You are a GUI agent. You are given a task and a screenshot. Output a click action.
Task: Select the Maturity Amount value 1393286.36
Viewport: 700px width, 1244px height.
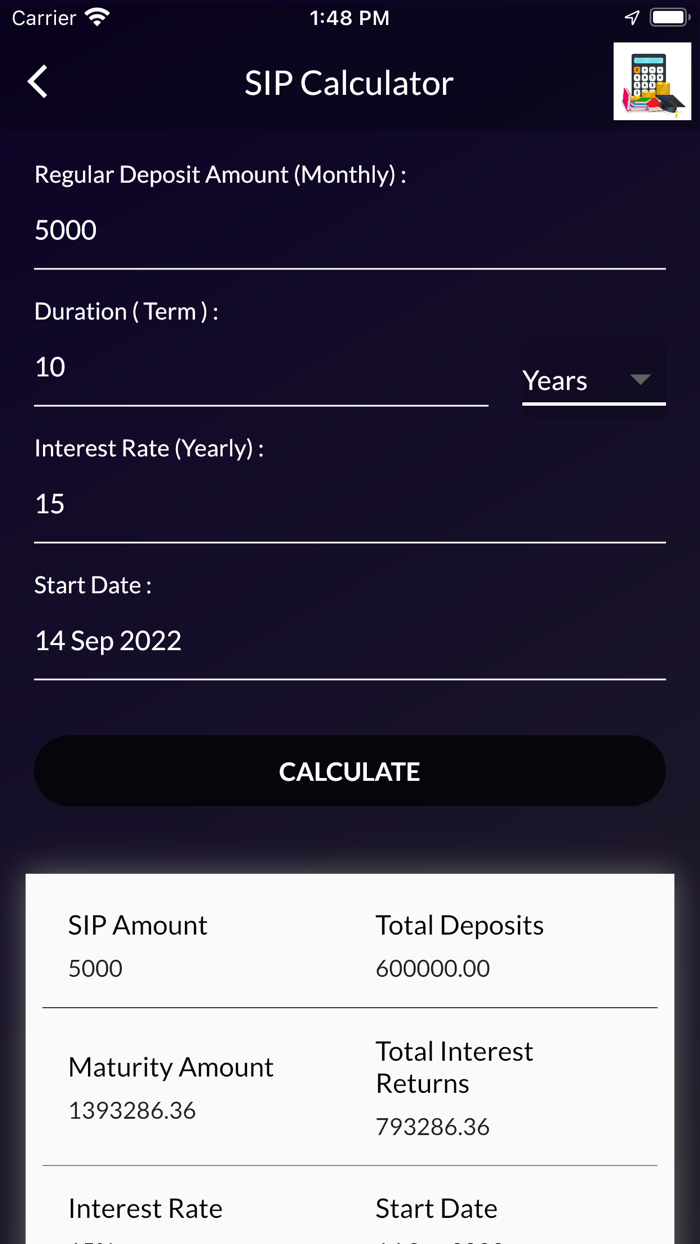[x=132, y=1111]
